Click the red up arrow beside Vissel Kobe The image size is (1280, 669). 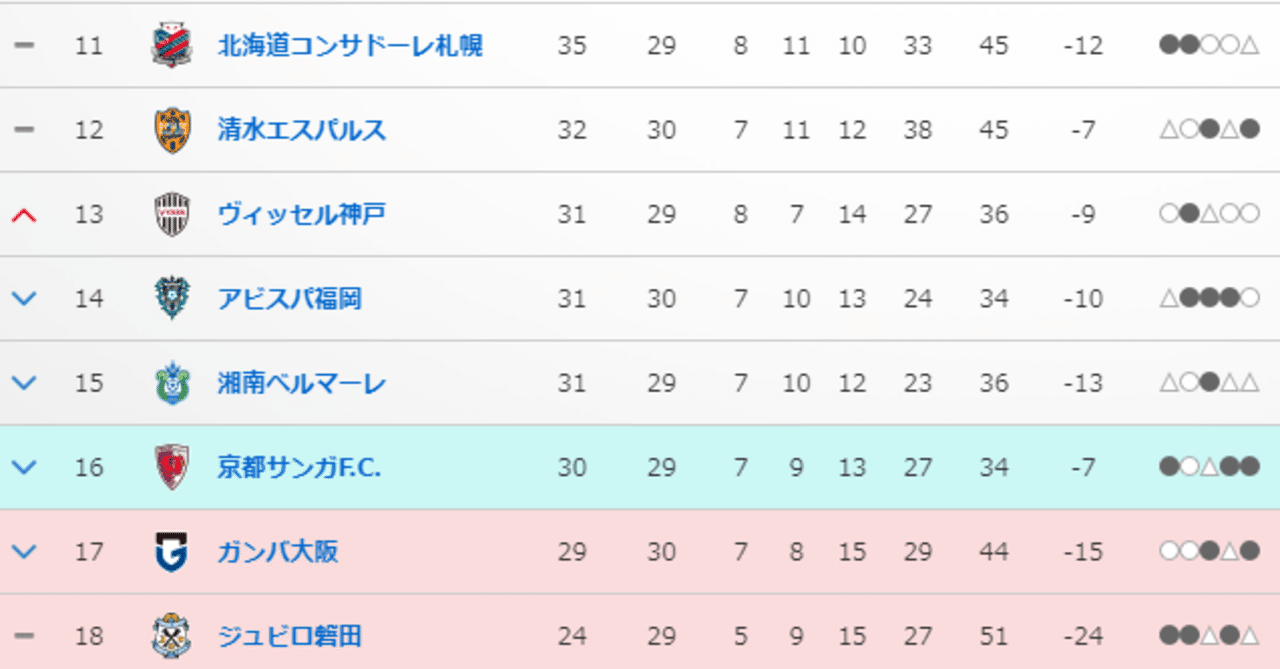click(23, 213)
